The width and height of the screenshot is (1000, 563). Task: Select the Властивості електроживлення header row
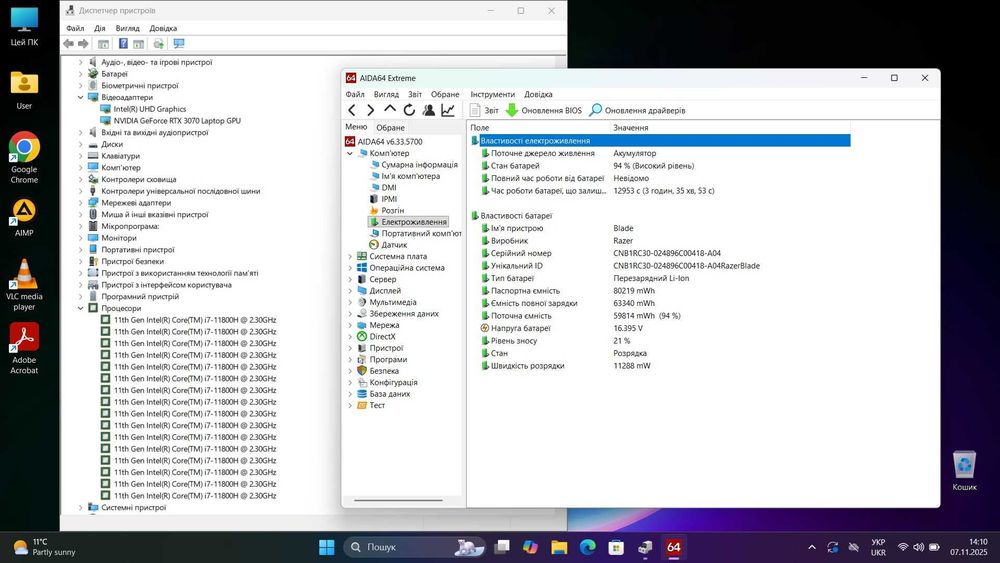tap(661, 140)
